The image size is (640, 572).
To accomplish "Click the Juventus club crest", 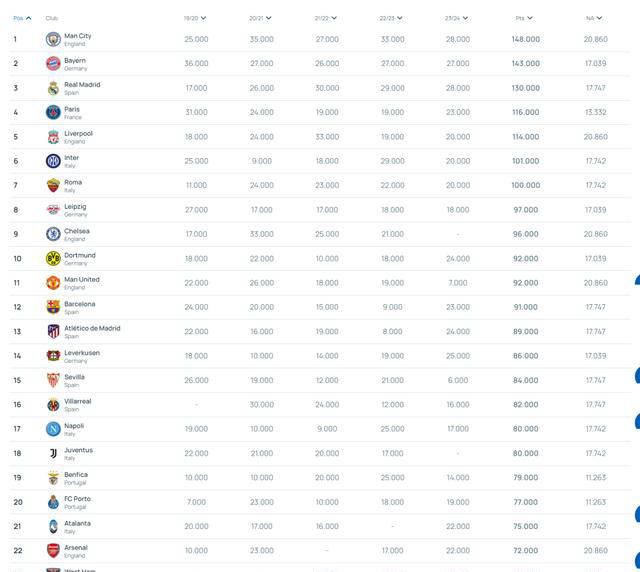I will pos(53,453).
